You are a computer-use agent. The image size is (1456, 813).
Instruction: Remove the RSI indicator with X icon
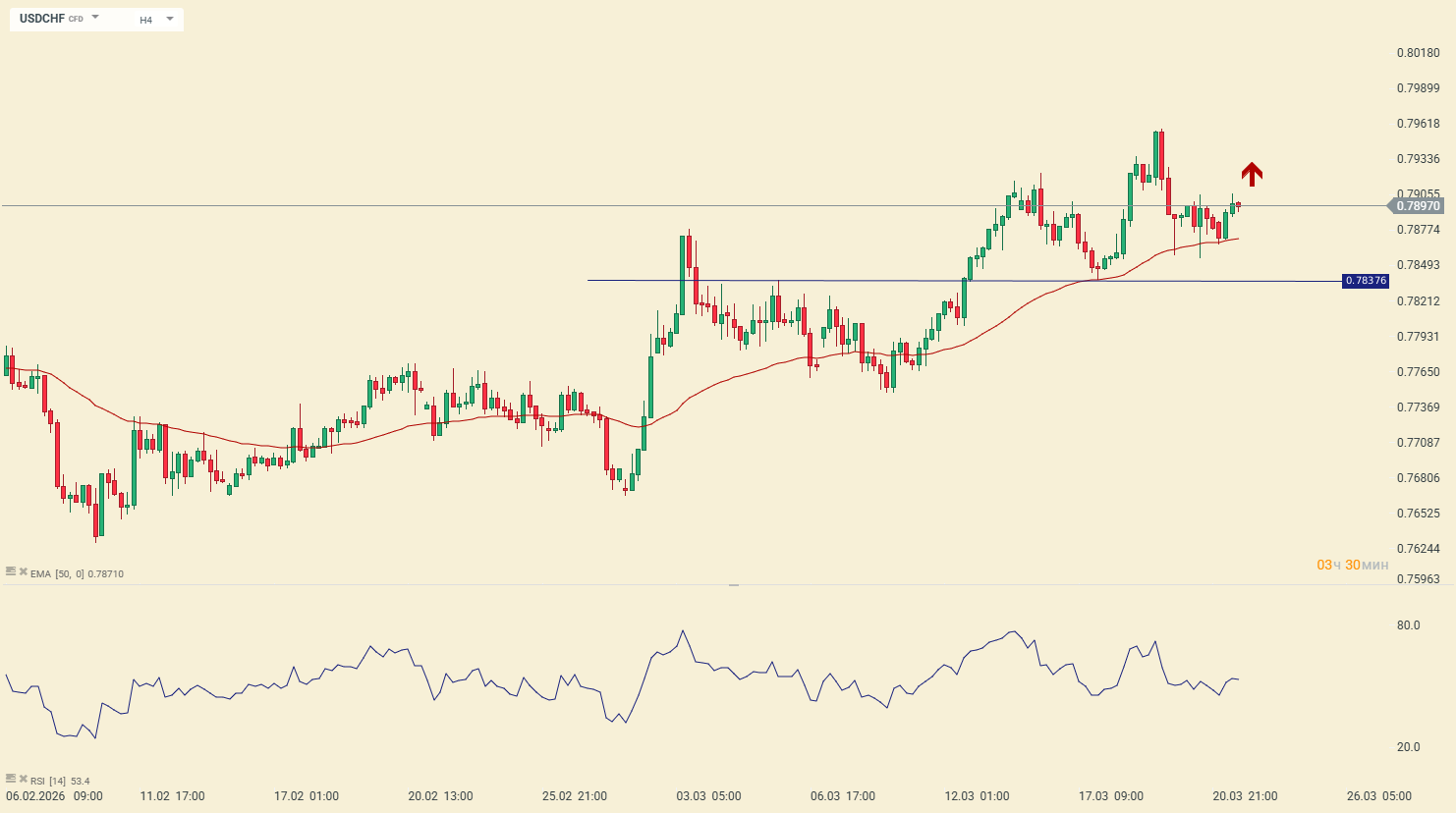(23, 780)
